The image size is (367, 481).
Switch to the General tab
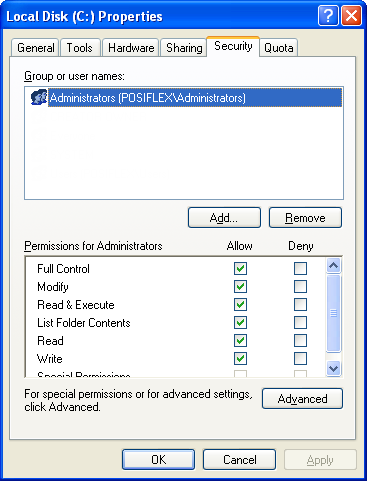tap(35, 48)
